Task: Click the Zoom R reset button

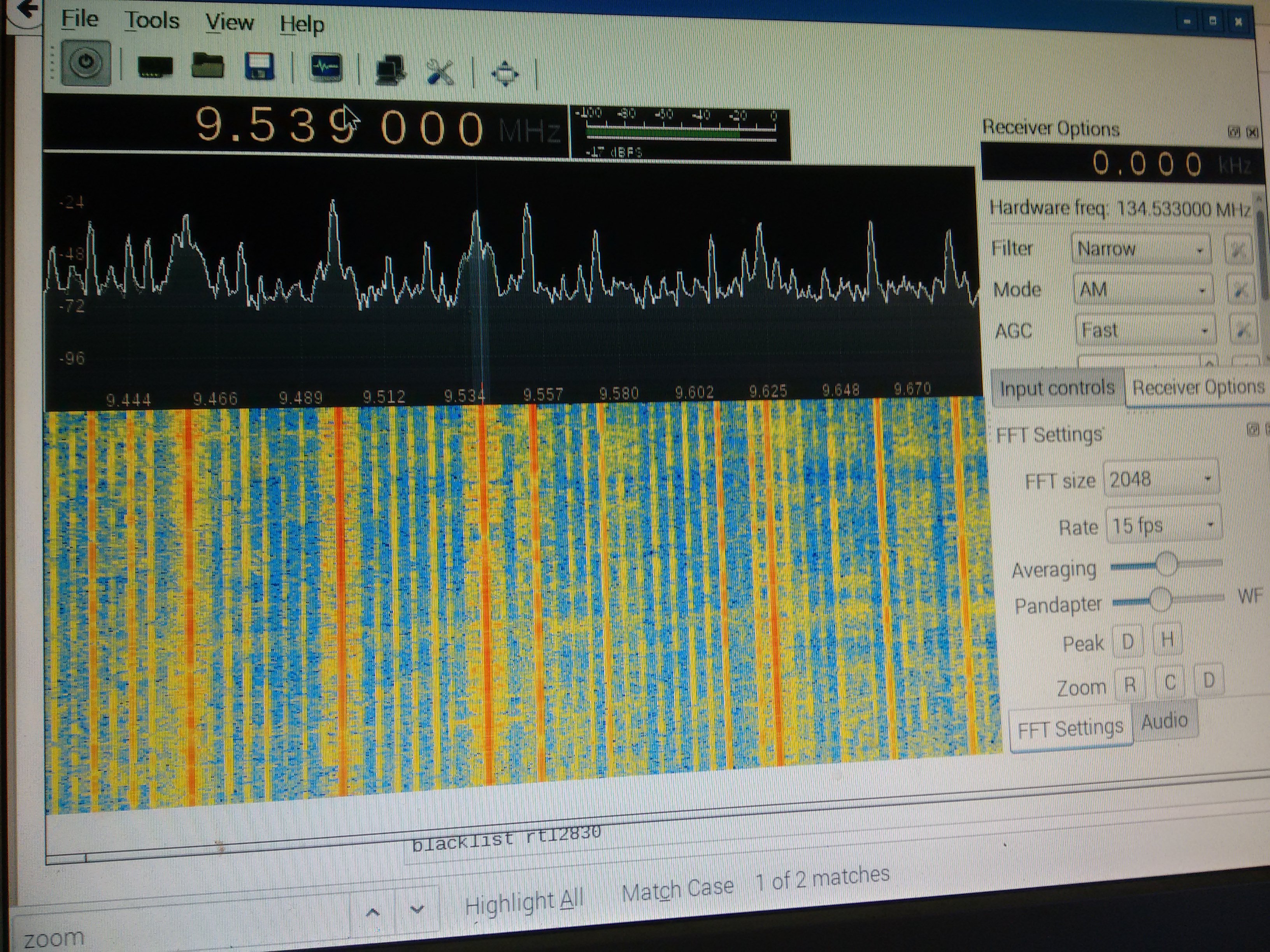Action: pos(1129,684)
